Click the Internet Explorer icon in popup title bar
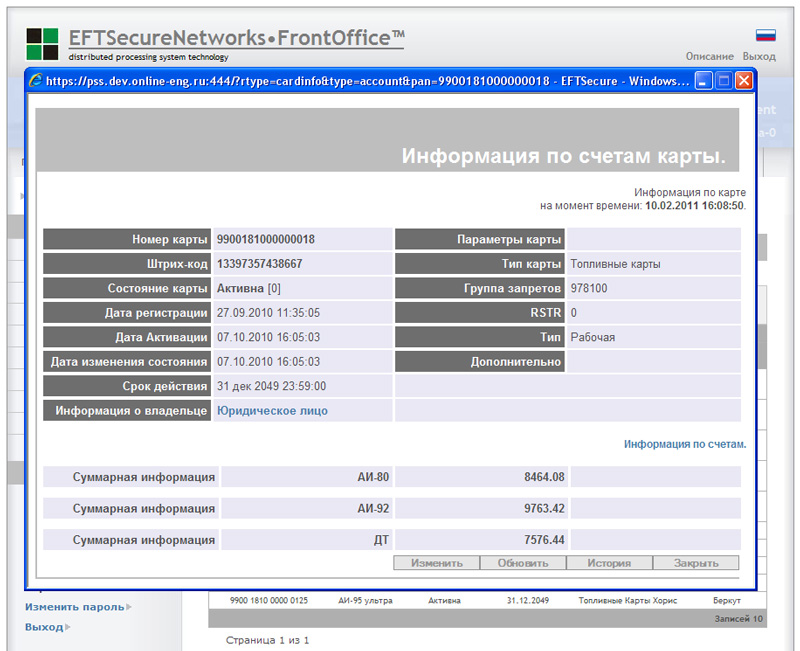 [x=36, y=81]
